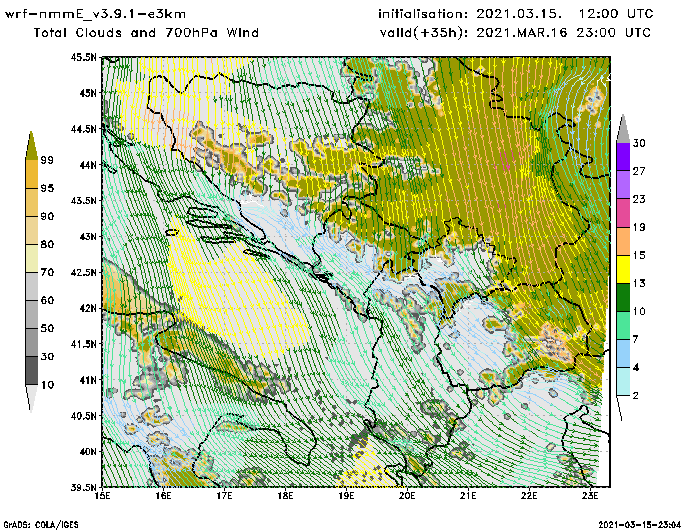
Task: Pick the light gray 60–70 cloud swatch
Action: point(32,286)
